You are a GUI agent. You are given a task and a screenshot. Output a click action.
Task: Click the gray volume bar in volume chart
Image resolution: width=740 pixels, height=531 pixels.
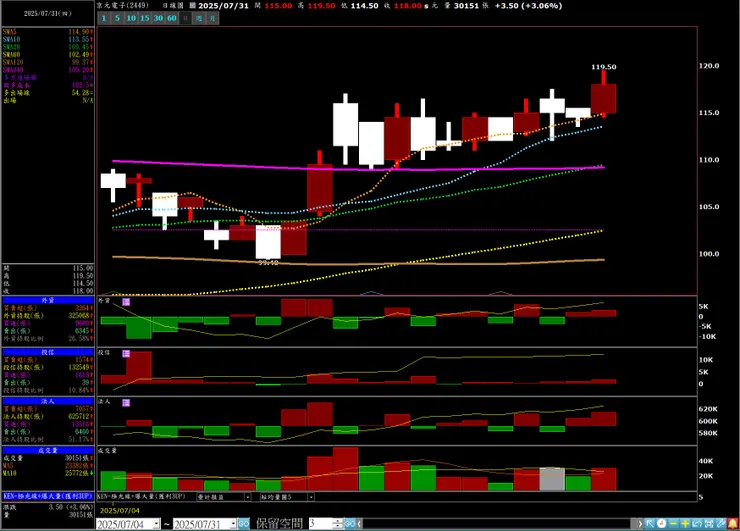click(x=552, y=479)
